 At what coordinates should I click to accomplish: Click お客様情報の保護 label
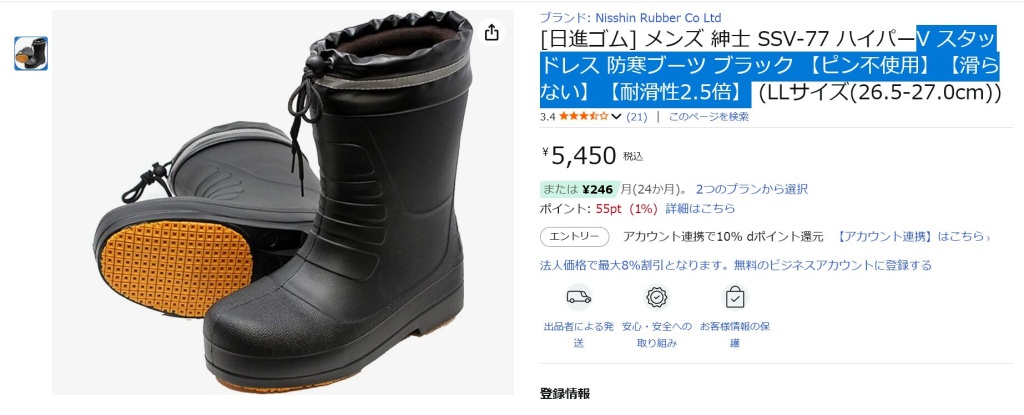tap(735, 334)
